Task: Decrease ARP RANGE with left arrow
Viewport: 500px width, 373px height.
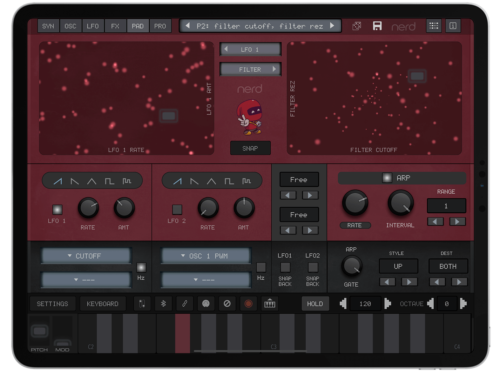Action: point(435,221)
